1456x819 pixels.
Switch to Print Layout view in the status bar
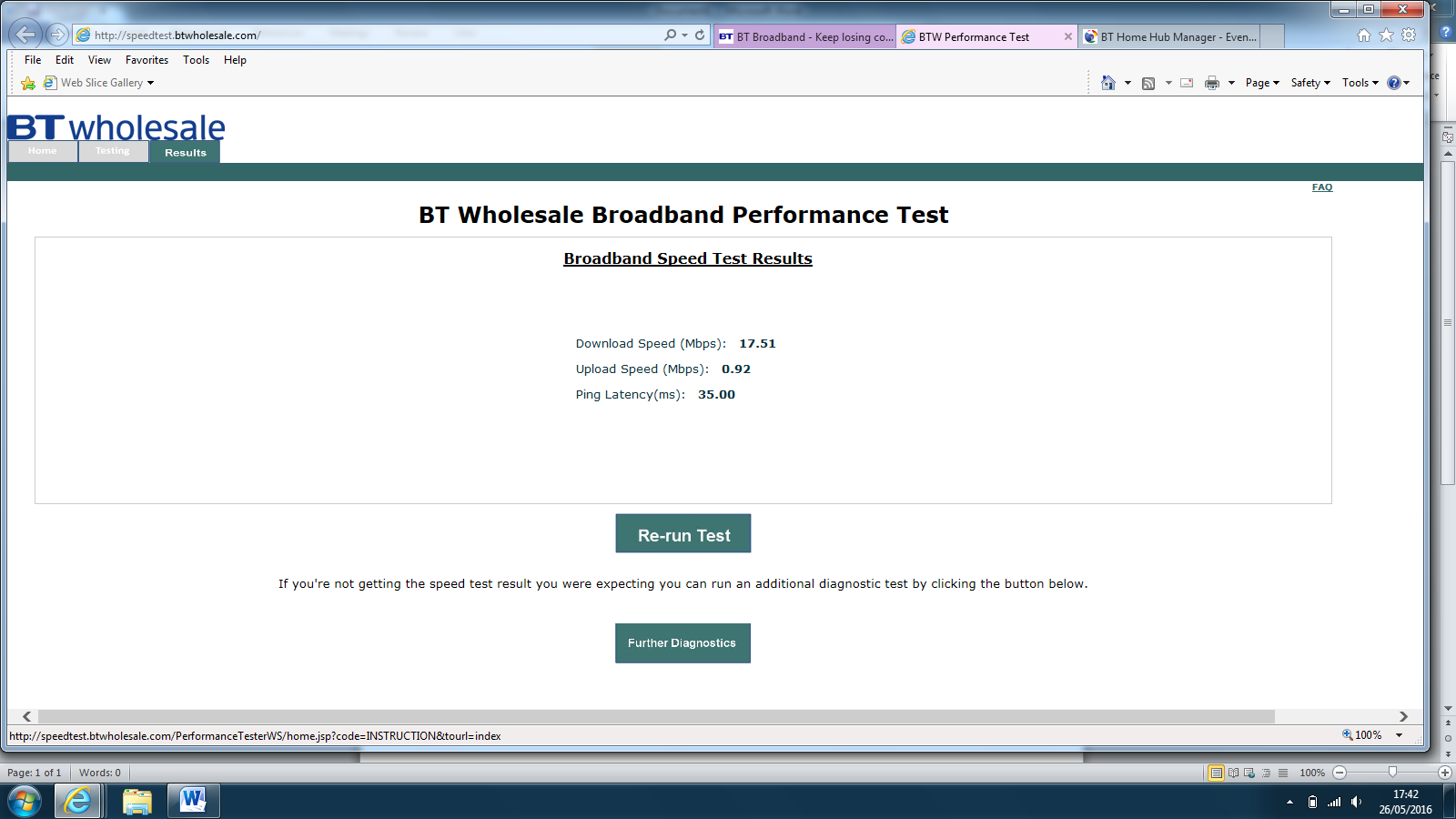tap(1217, 773)
